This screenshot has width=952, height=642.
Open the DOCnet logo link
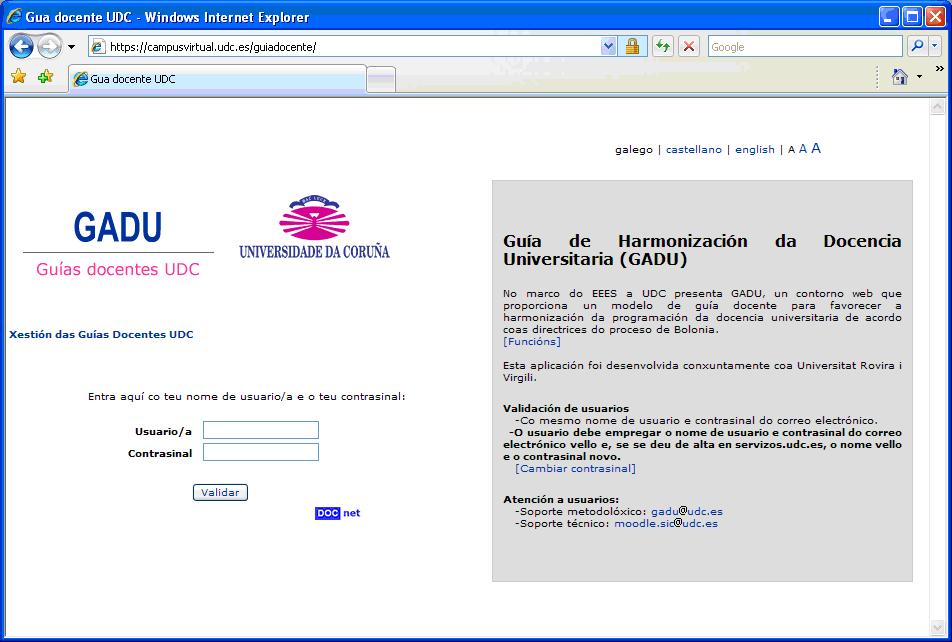tap(338, 513)
